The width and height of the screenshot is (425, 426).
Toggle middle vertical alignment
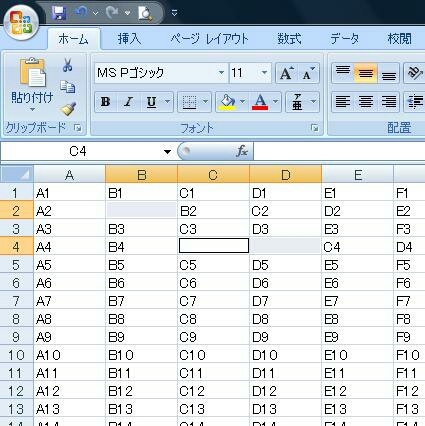[x=366, y=73]
